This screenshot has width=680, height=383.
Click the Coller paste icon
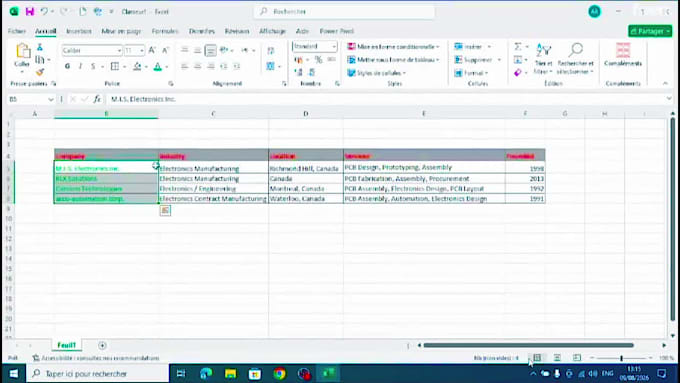(x=22, y=51)
